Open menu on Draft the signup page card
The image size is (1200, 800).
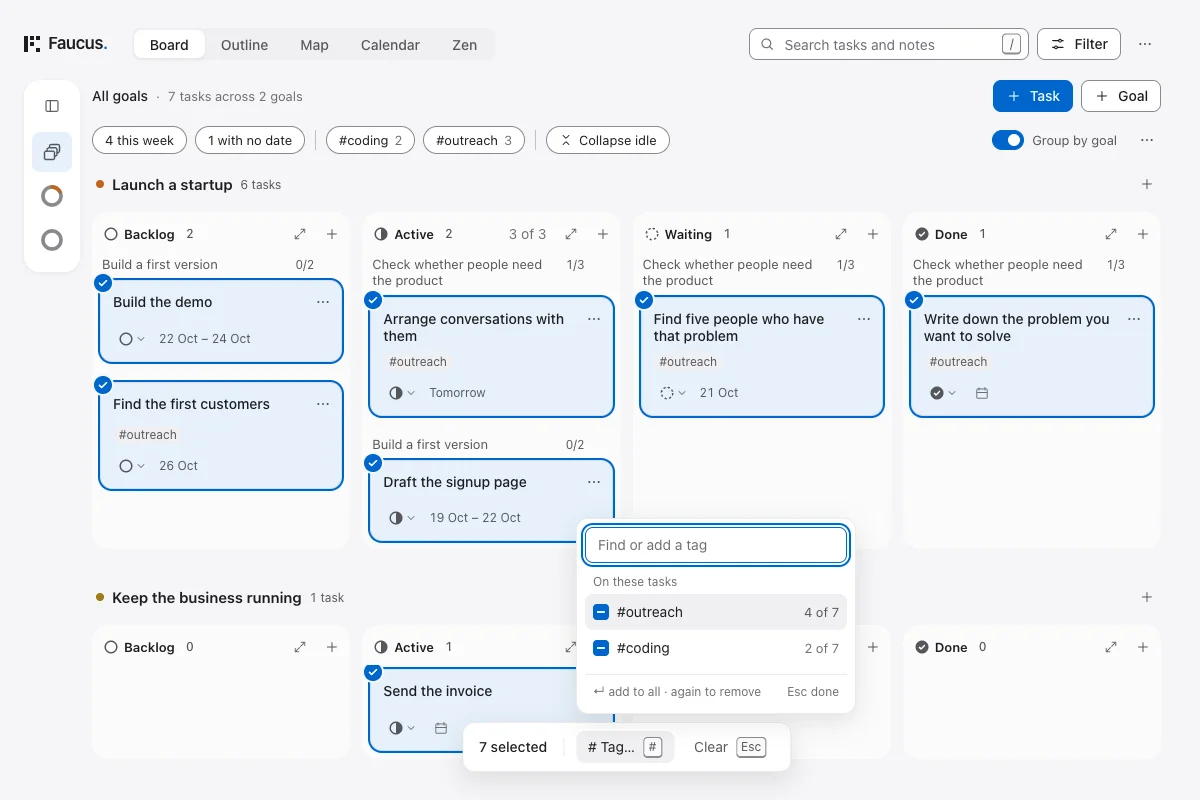[594, 482]
